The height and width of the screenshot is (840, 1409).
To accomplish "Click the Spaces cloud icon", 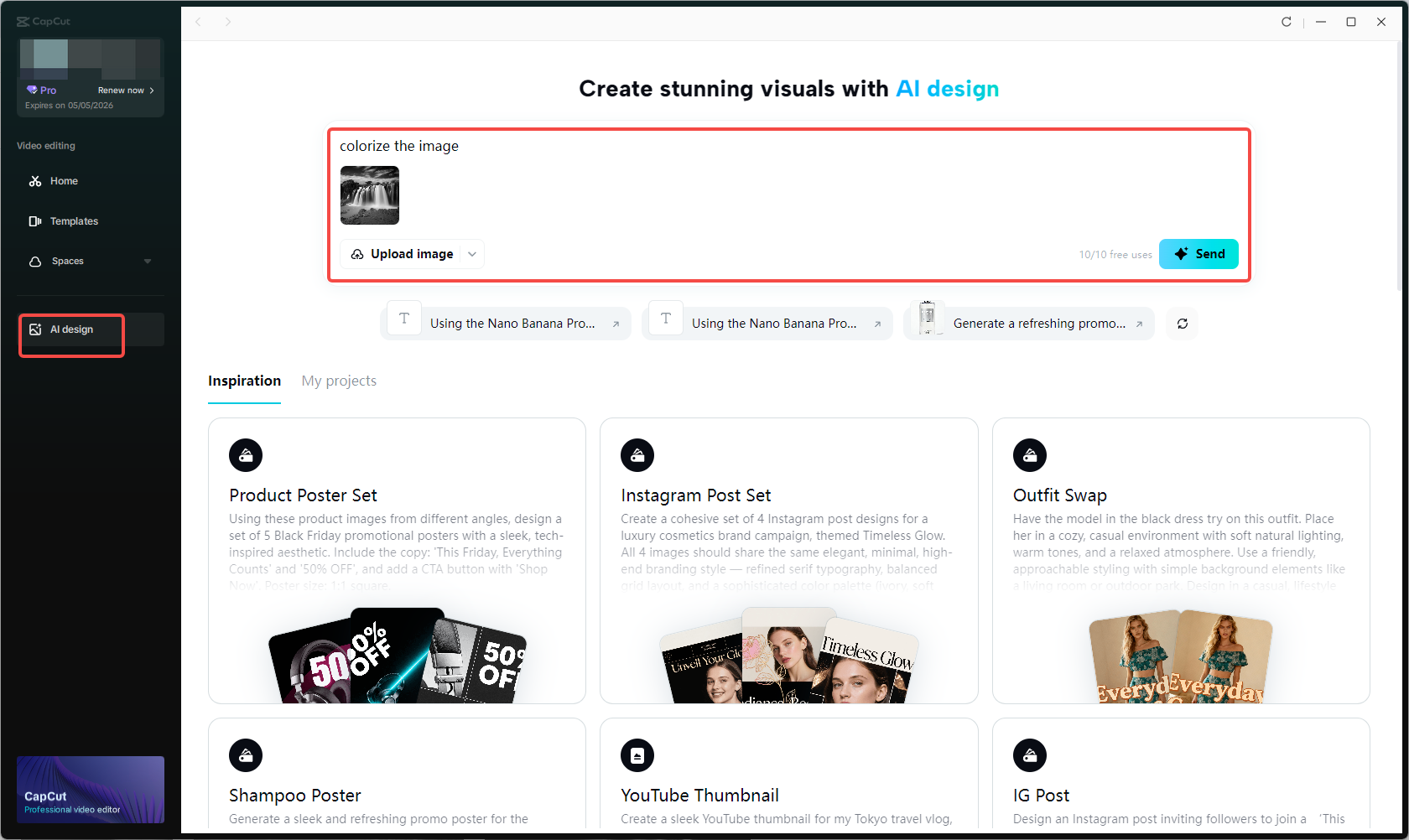I will coord(34,261).
